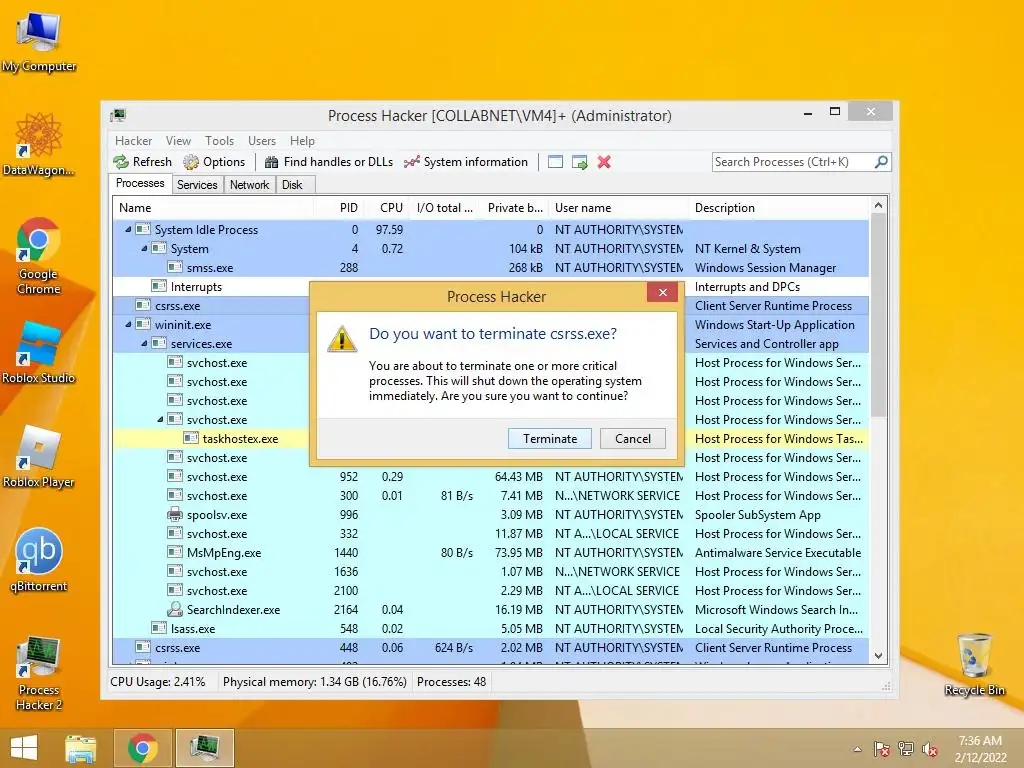Open My Computer desktop icon
Screen dimensions: 1024x768
coord(39,41)
